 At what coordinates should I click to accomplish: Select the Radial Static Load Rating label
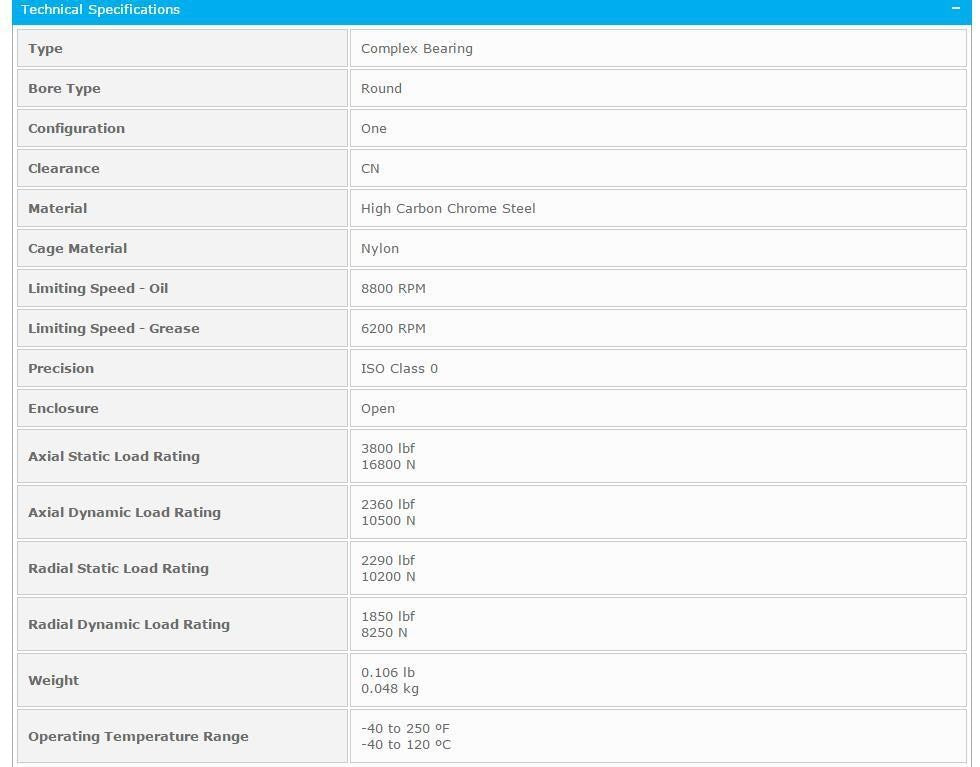click(118, 568)
